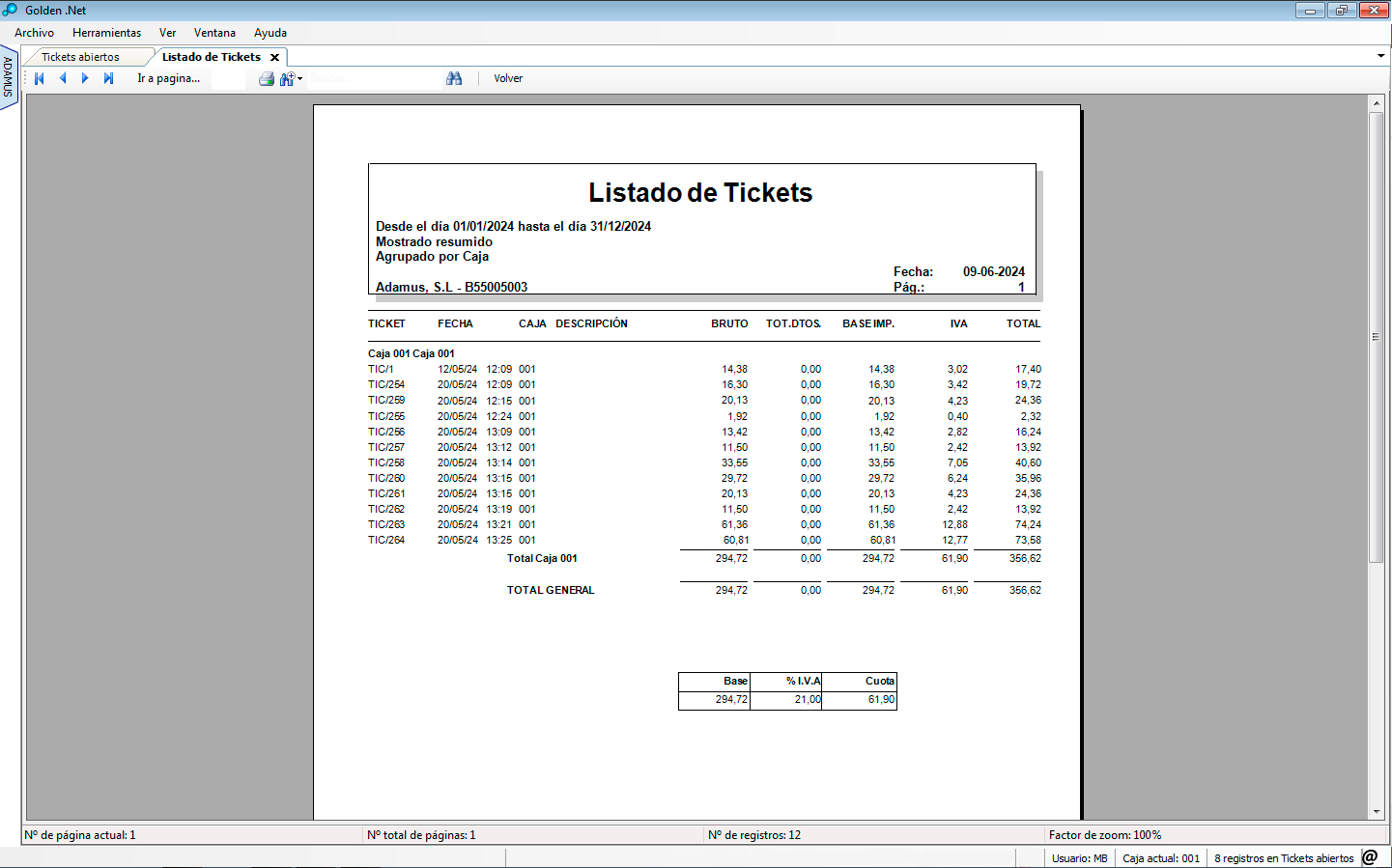Open the Ayuda menu

(270, 33)
